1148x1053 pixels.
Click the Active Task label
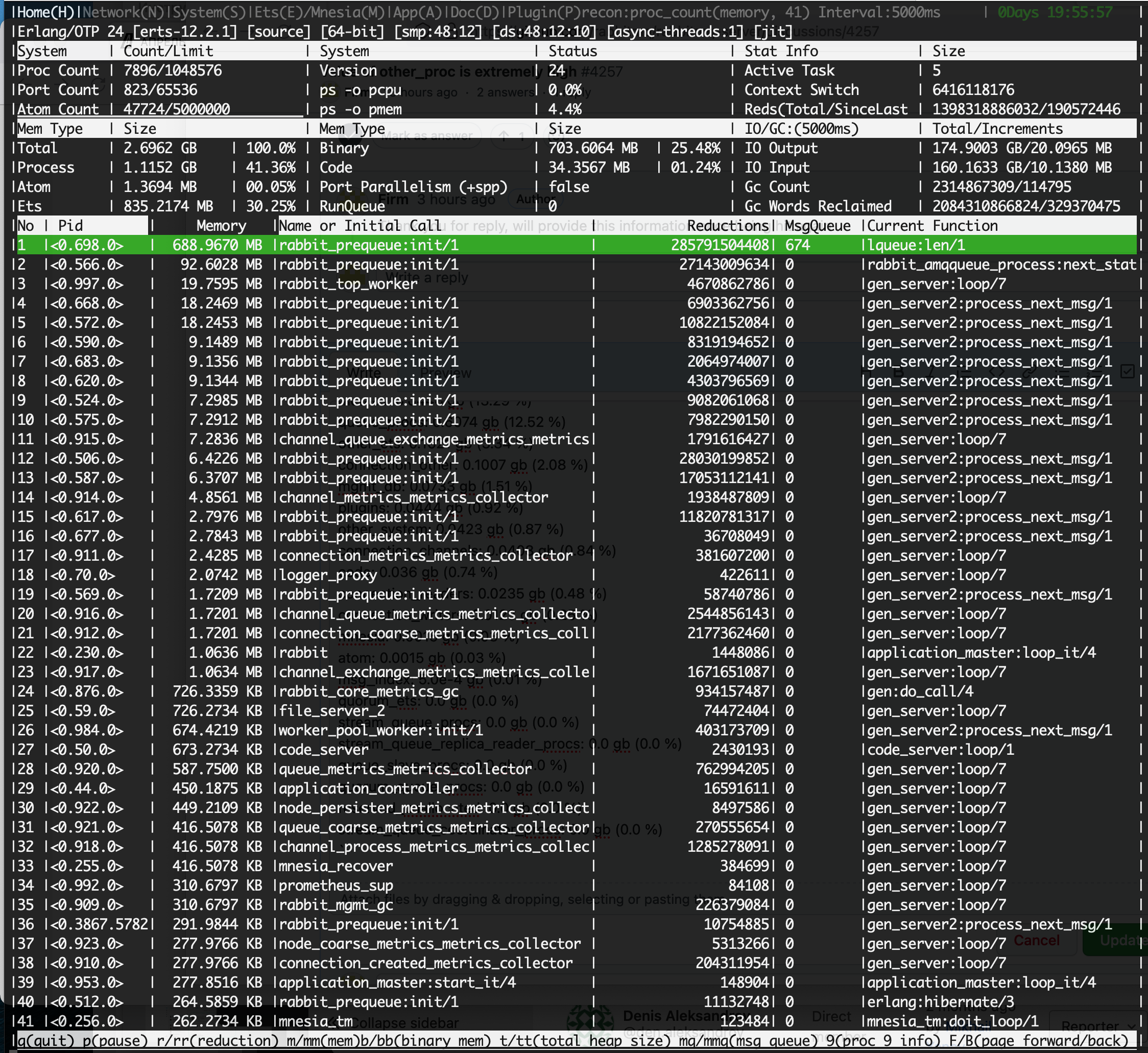(x=789, y=70)
